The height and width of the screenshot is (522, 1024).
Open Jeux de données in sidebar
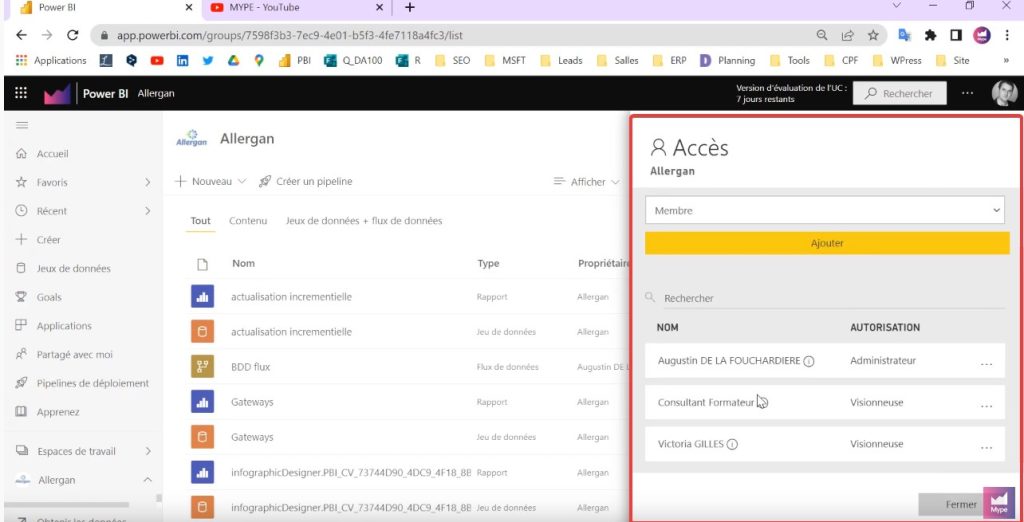[73, 269]
